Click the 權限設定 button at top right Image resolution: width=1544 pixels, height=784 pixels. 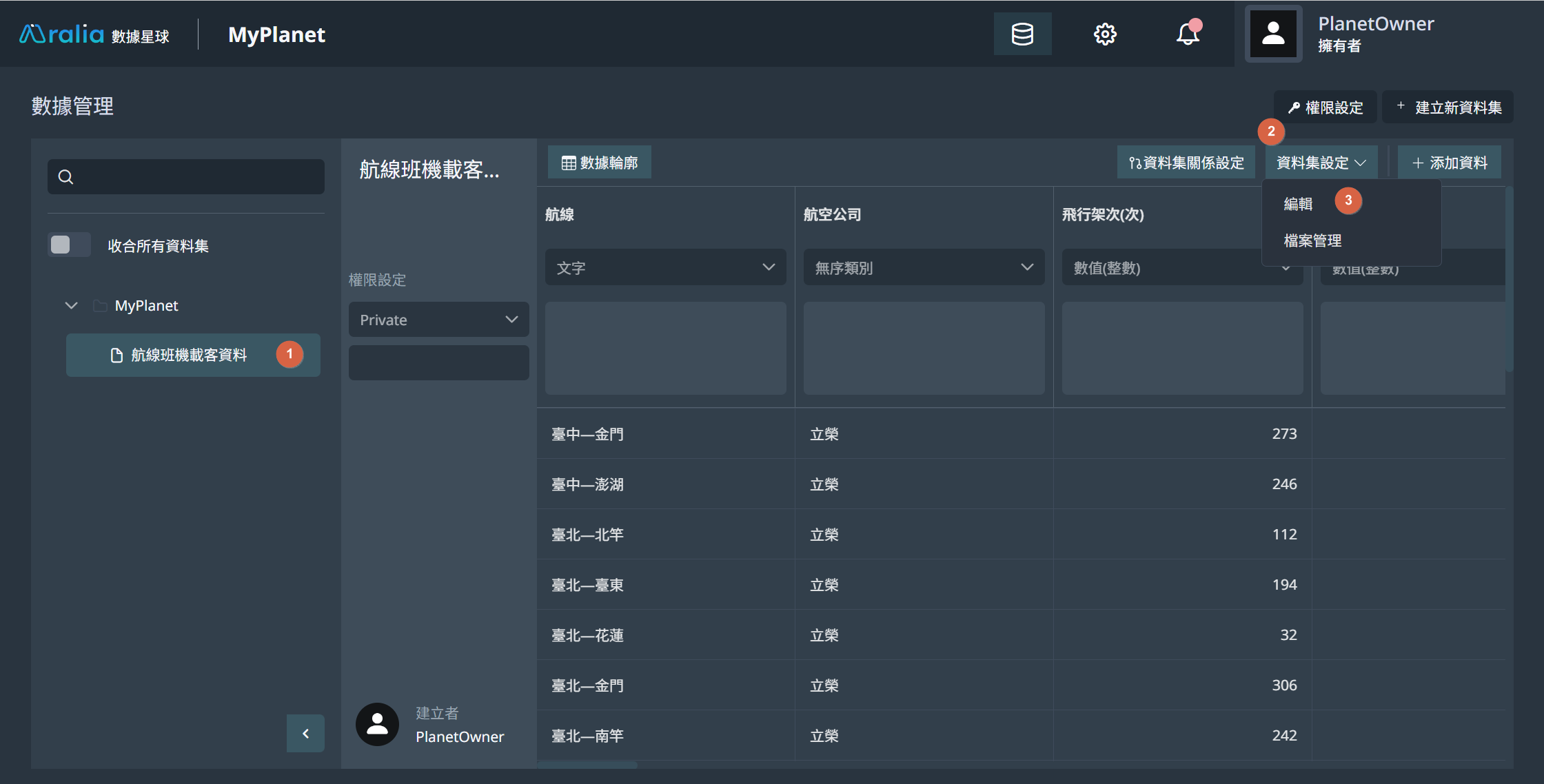click(x=1325, y=107)
